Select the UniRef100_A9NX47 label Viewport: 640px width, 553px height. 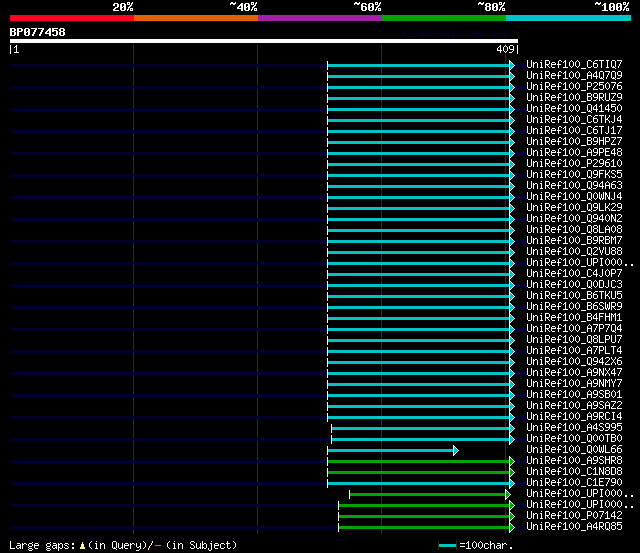click(x=574, y=373)
